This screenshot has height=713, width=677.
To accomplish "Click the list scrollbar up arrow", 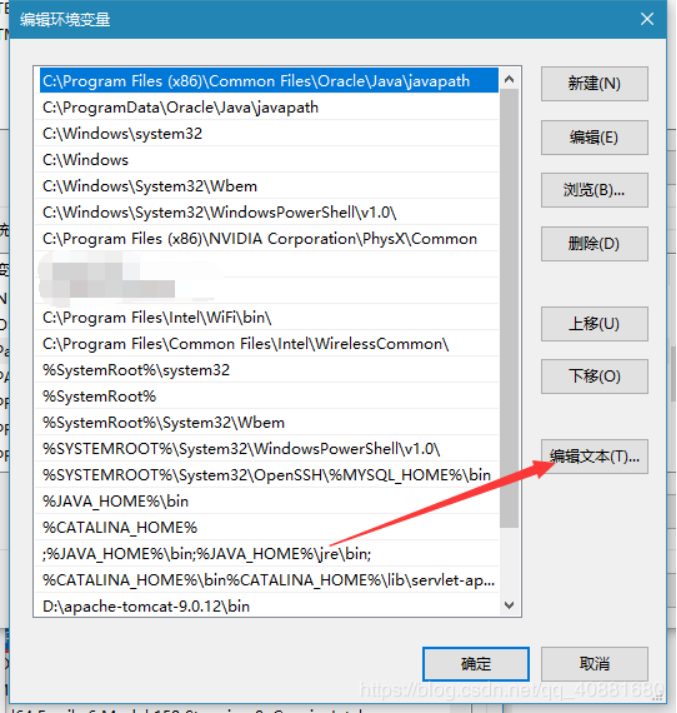I will [x=509, y=79].
